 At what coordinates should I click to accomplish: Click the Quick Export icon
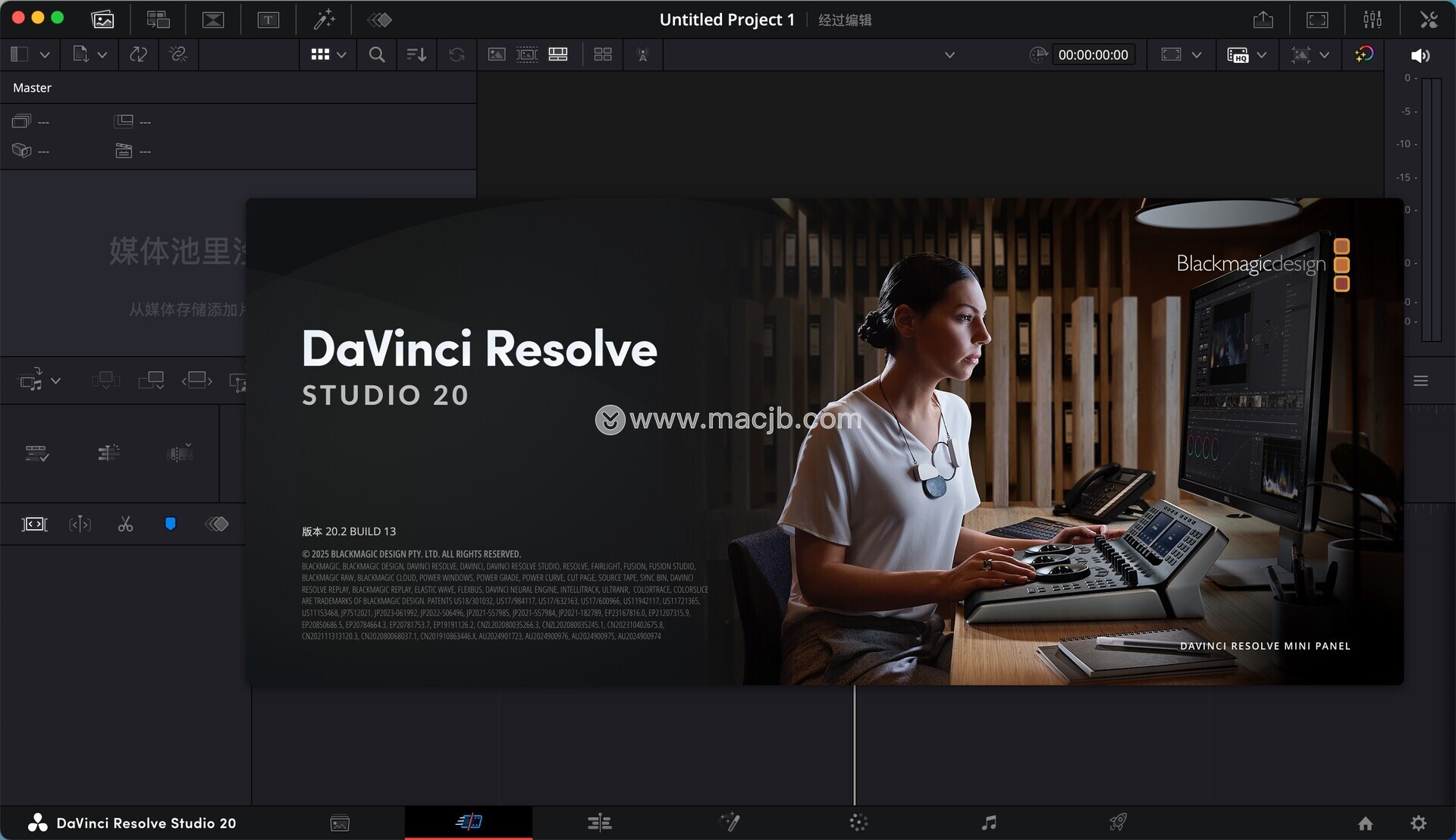click(x=1263, y=20)
